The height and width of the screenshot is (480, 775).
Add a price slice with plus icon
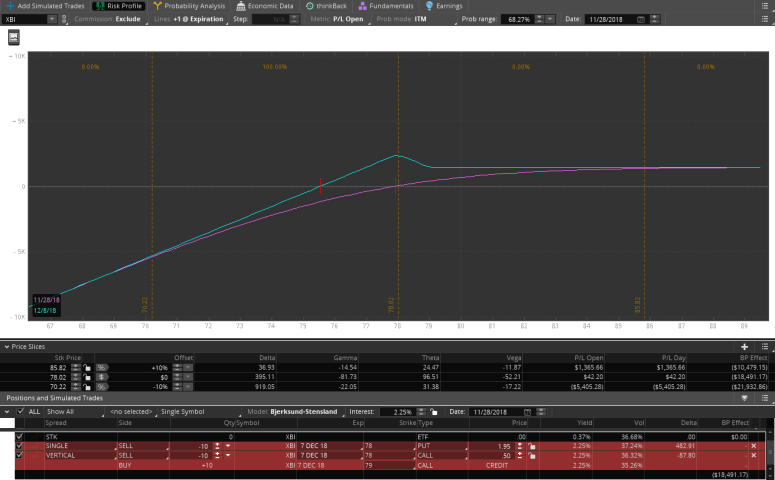point(744,347)
